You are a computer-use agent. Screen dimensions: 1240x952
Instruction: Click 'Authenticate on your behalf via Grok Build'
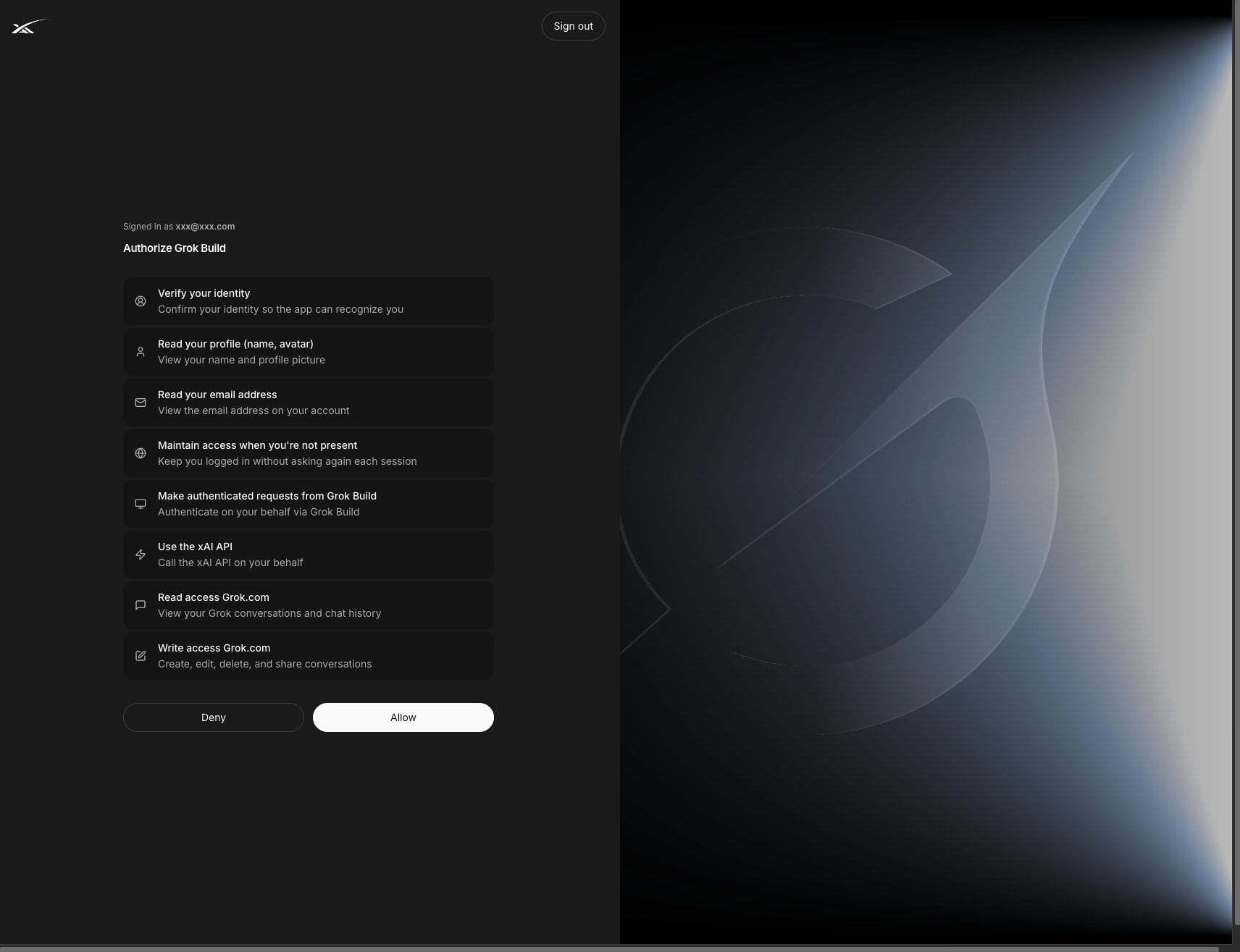(259, 512)
